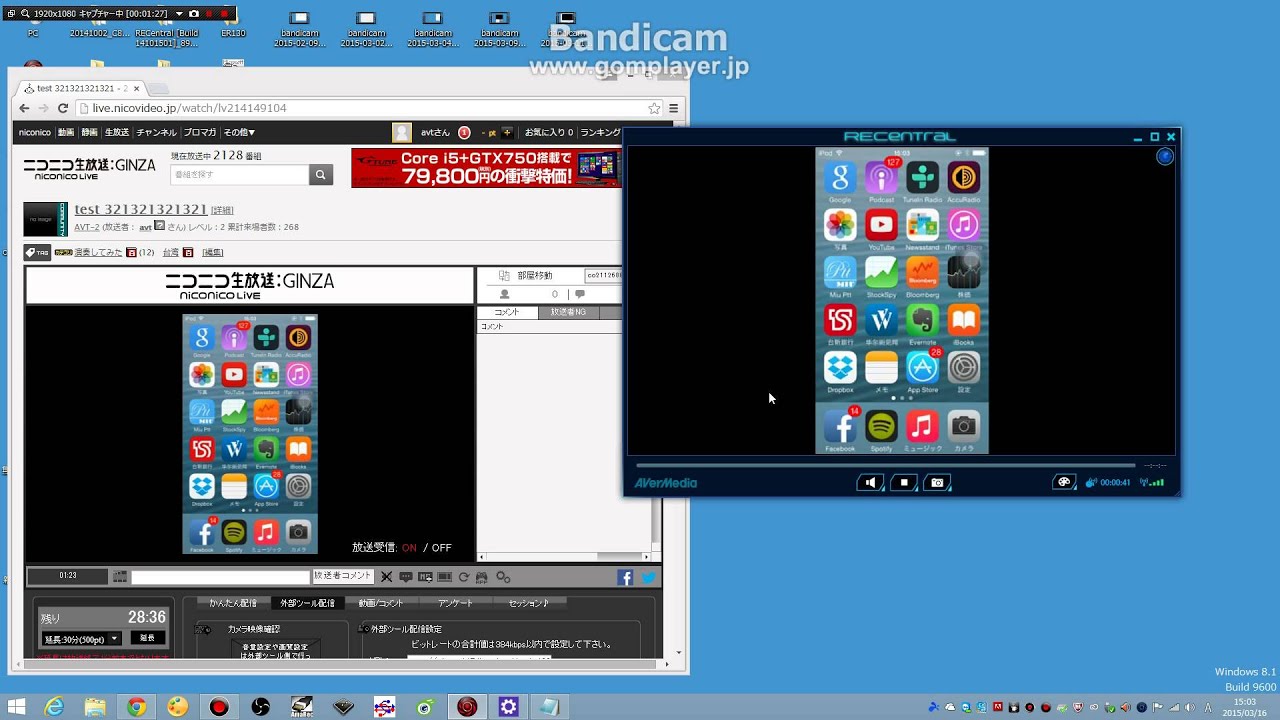Click the Chrome reload button
The height and width of the screenshot is (720, 1280).
coord(63,108)
